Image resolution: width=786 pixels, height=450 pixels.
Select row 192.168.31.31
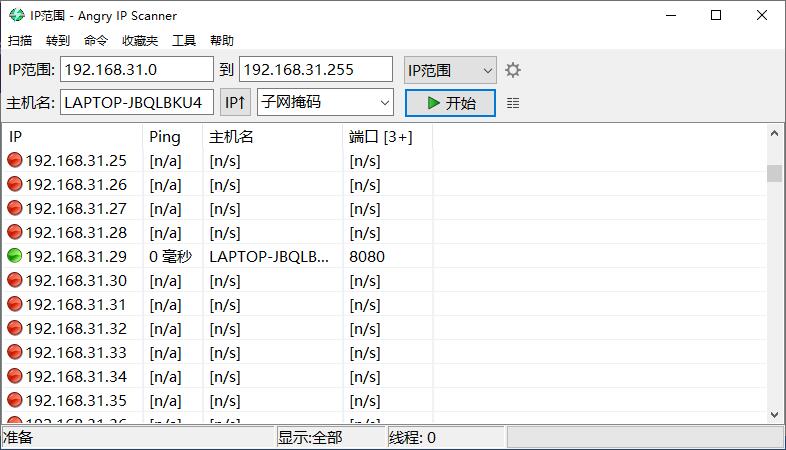(x=384, y=304)
